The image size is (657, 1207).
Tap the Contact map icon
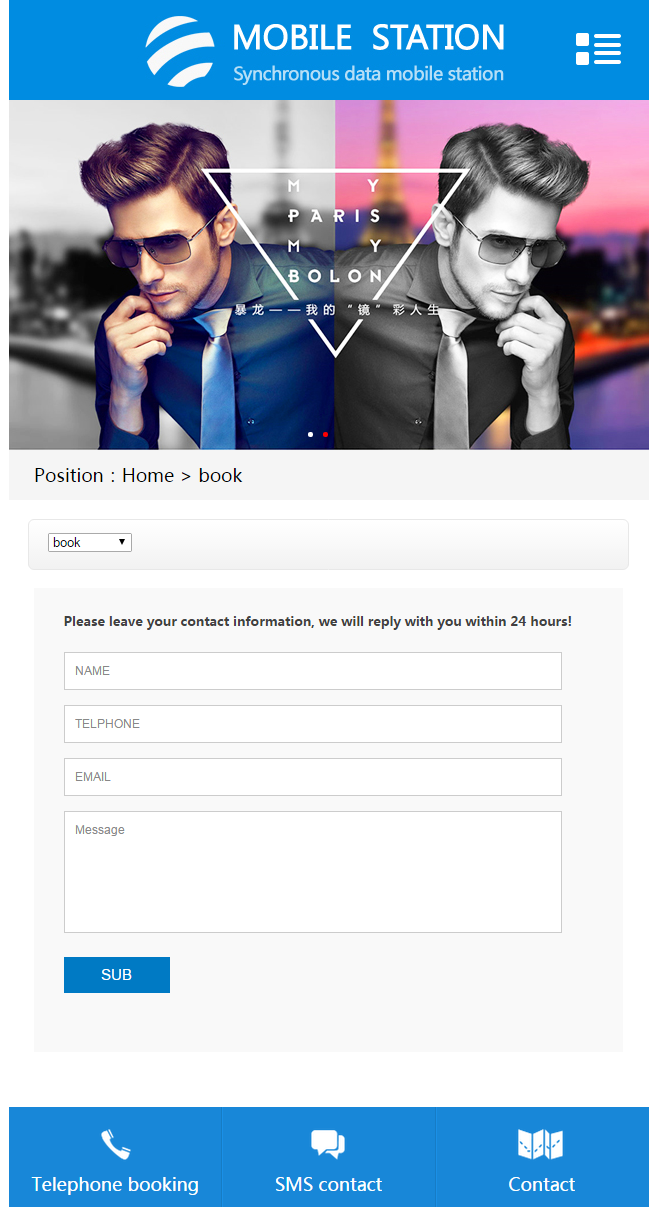tap(540, 1144)
